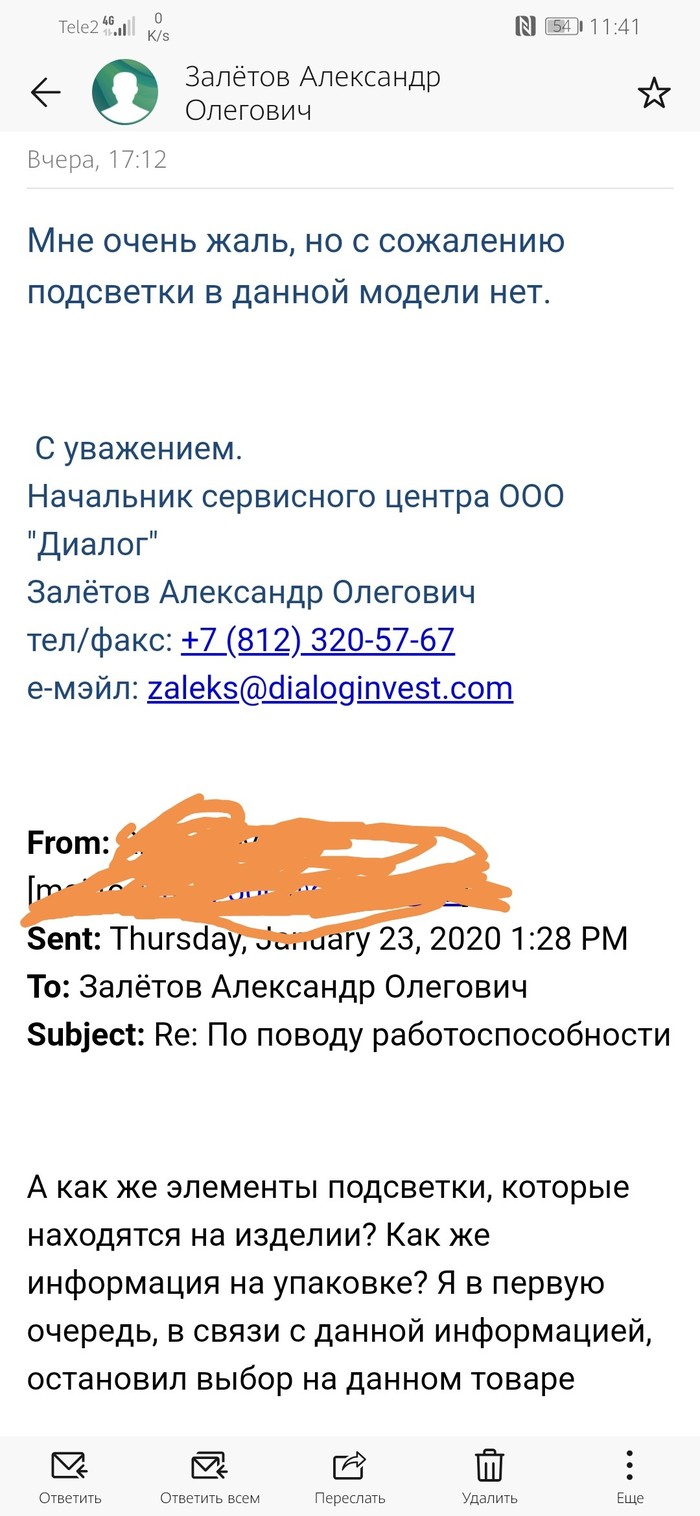This screenshot has height=1516, width=700.
Task: Star this email as favorite
Action: pyautogui.click(x=654, y=93)
